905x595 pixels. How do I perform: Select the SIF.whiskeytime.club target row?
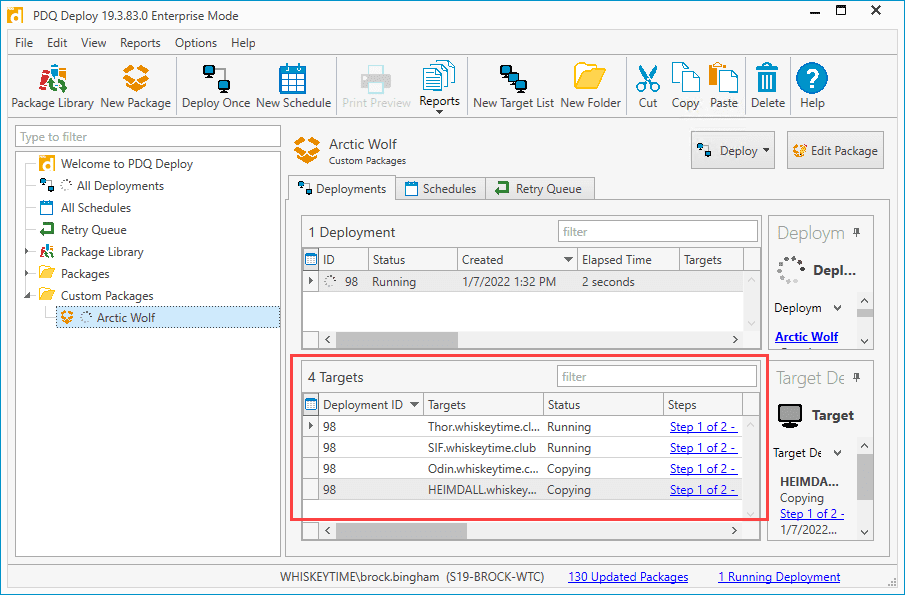[x=522, y=448]
